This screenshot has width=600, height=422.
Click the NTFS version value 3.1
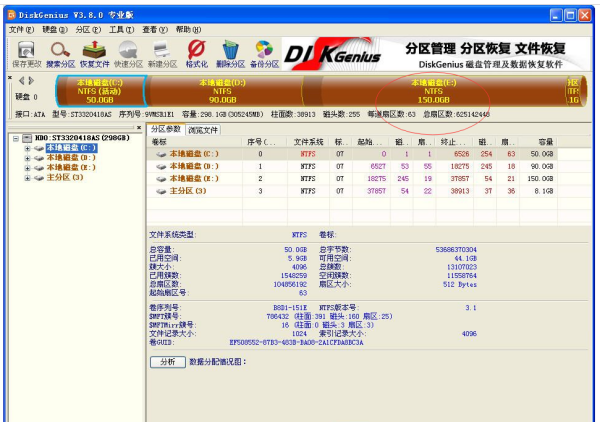471,308
